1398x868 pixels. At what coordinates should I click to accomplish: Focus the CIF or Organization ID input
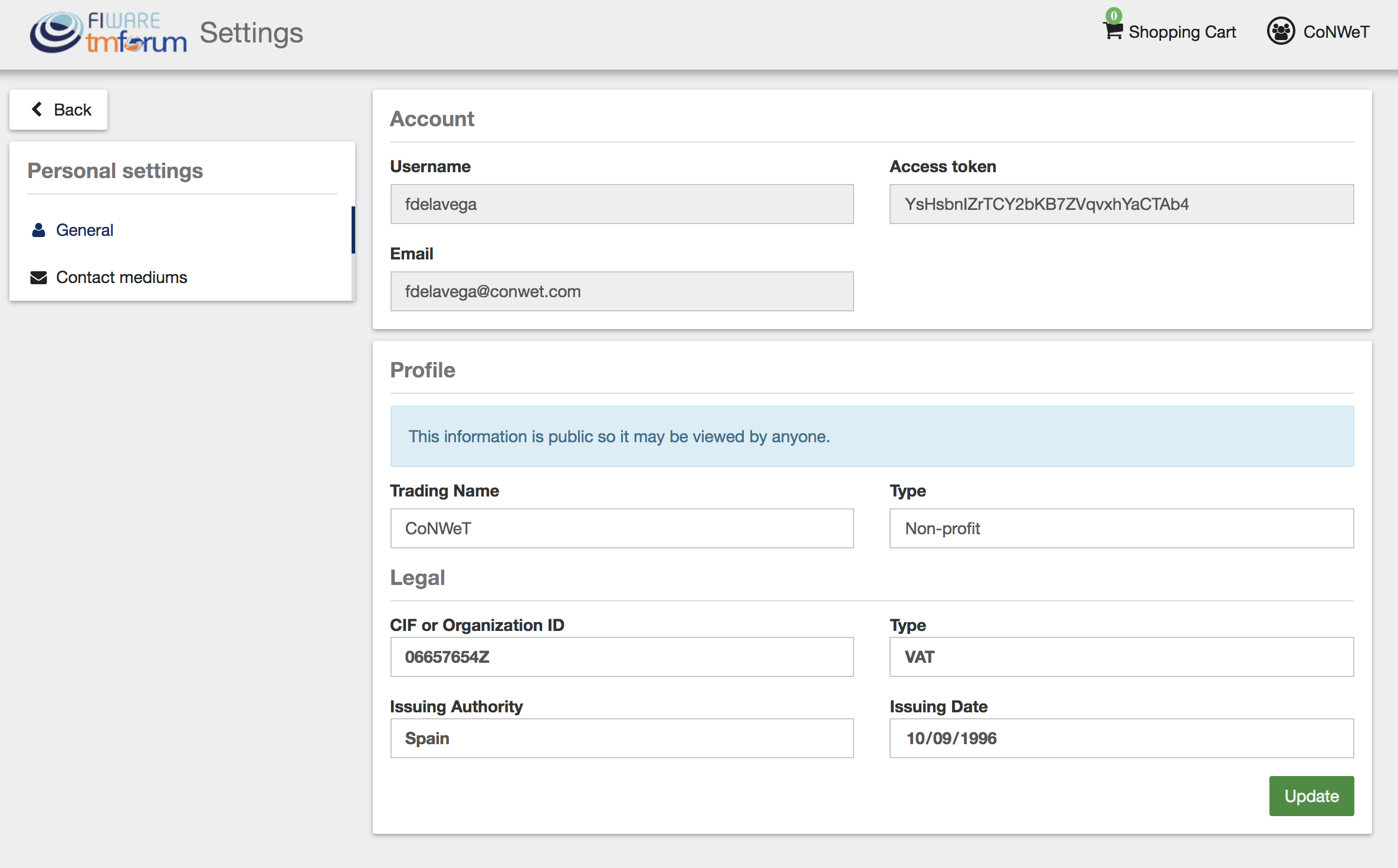tap(622, 657)
